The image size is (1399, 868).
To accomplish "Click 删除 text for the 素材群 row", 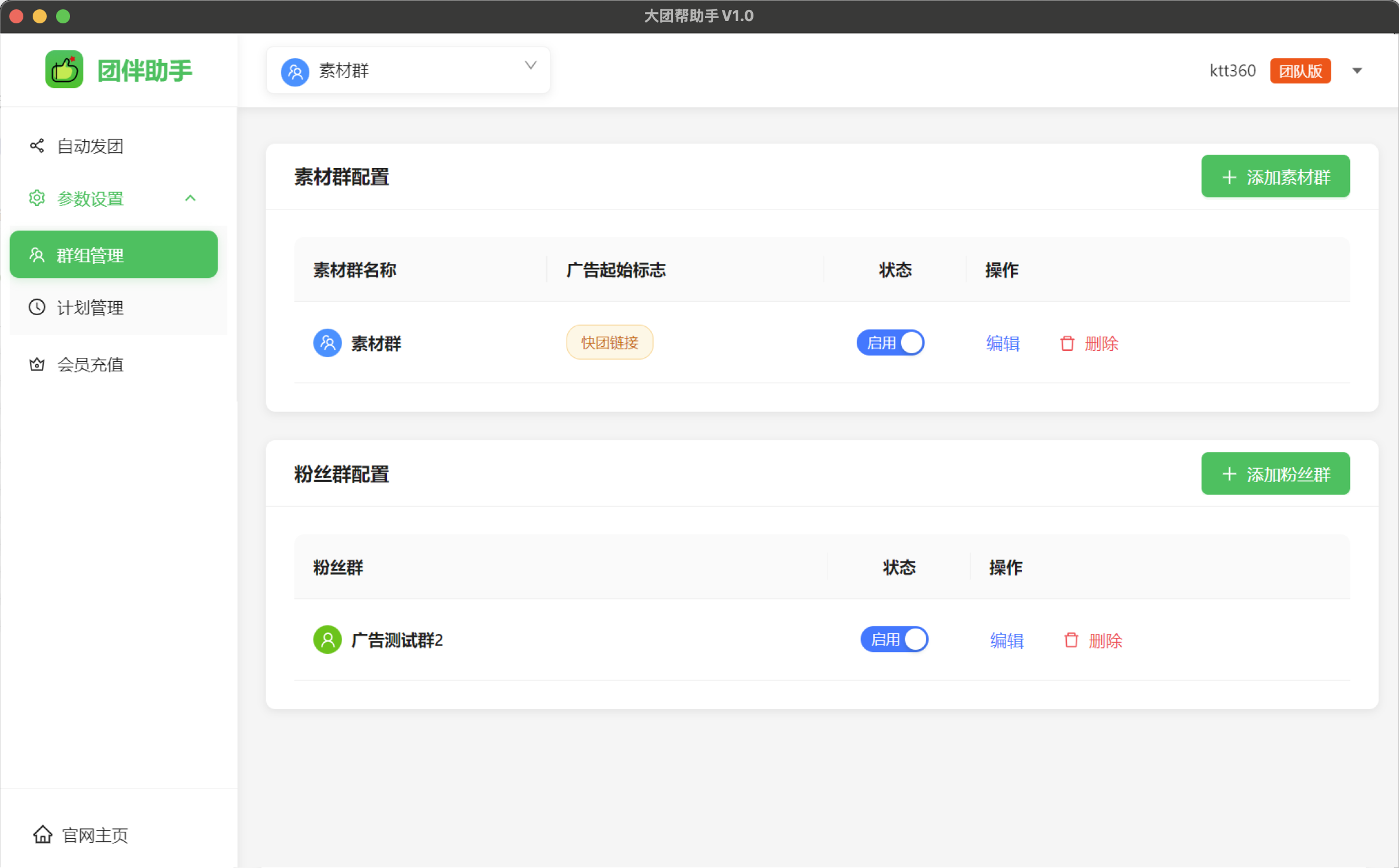I will 1101,343.
